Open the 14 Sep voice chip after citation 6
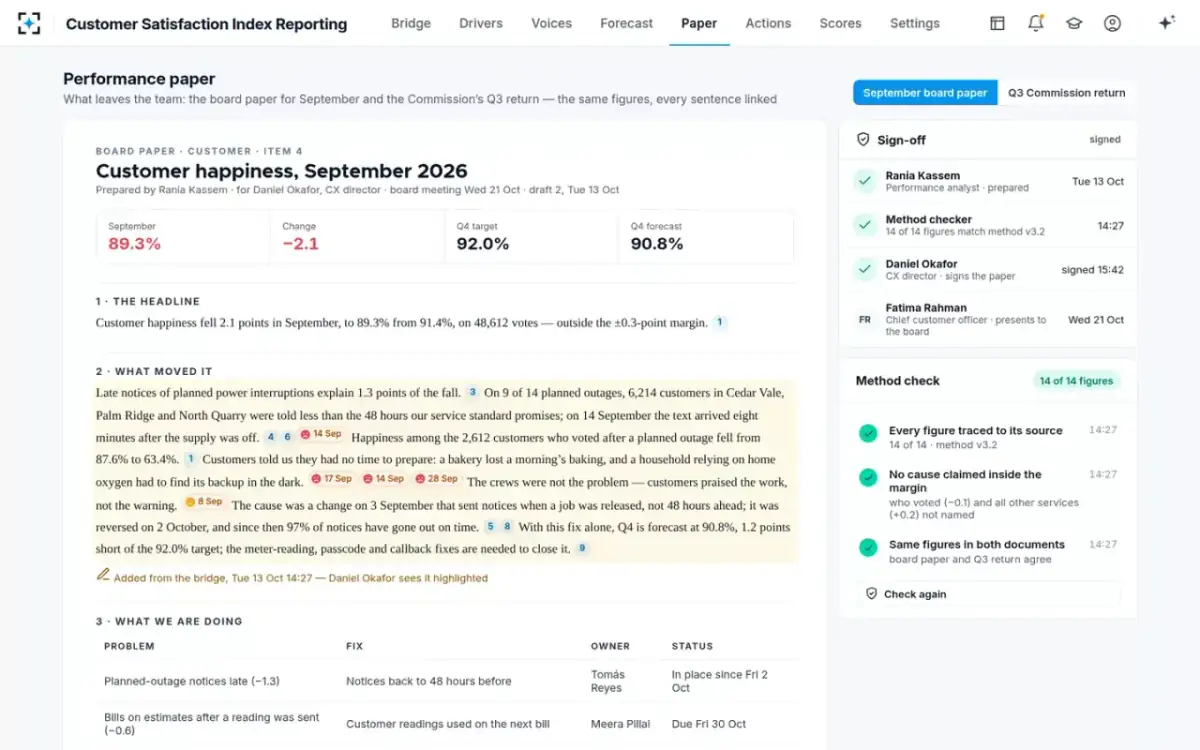 pos(322,435)
